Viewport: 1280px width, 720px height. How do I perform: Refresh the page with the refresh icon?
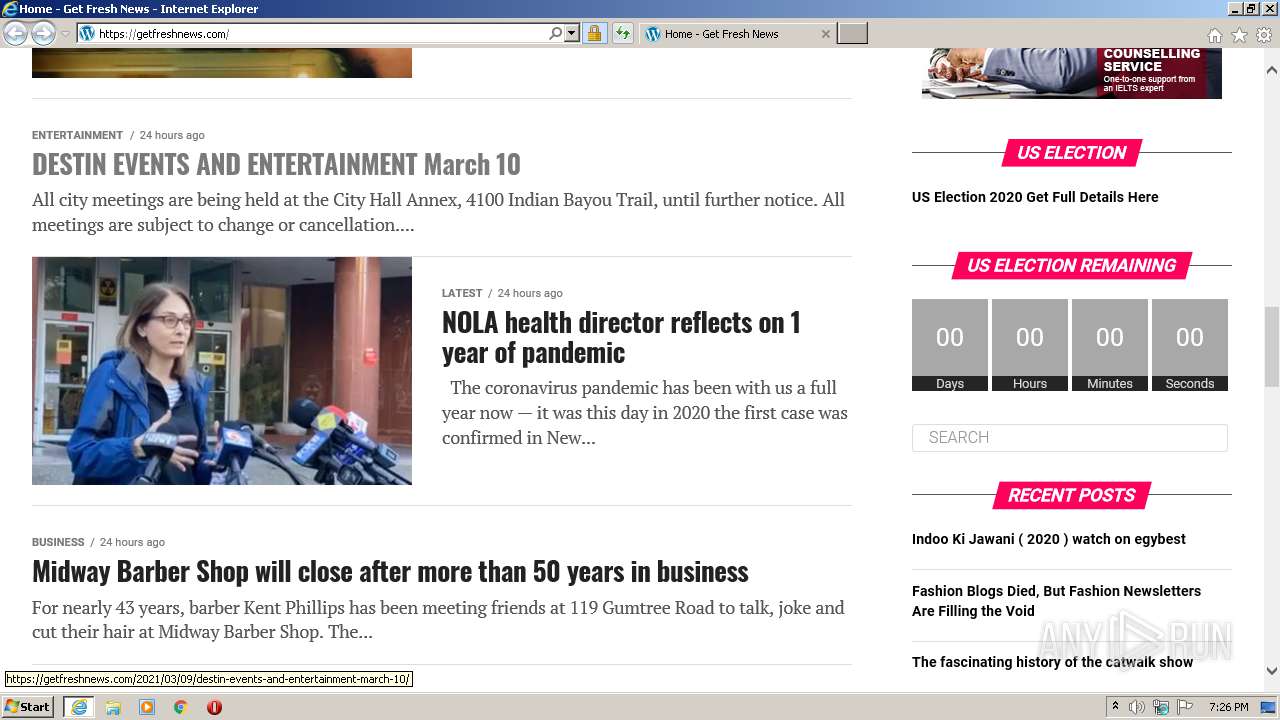(623, 33)
